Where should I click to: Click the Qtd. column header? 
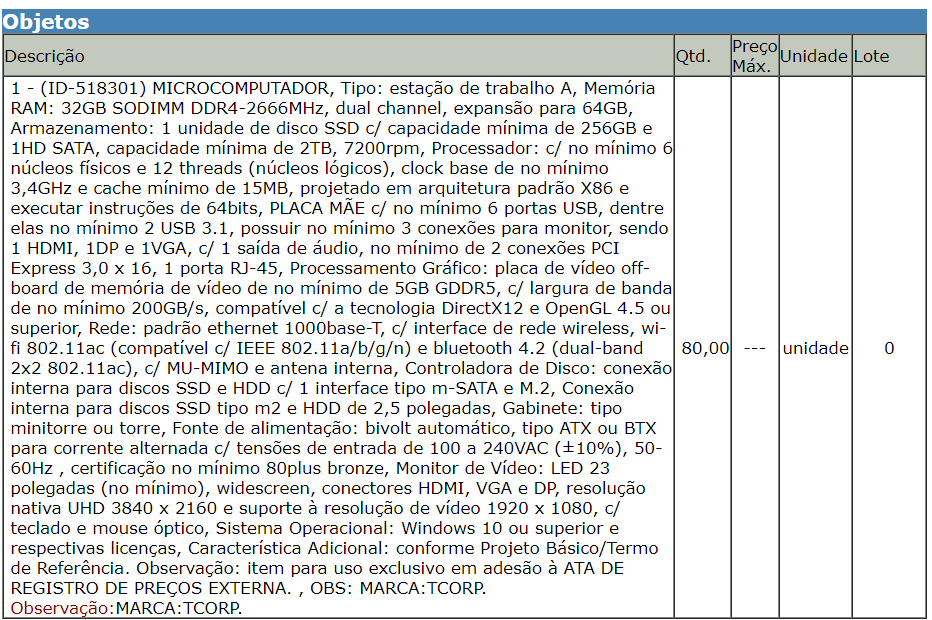(x=693, y=57)
